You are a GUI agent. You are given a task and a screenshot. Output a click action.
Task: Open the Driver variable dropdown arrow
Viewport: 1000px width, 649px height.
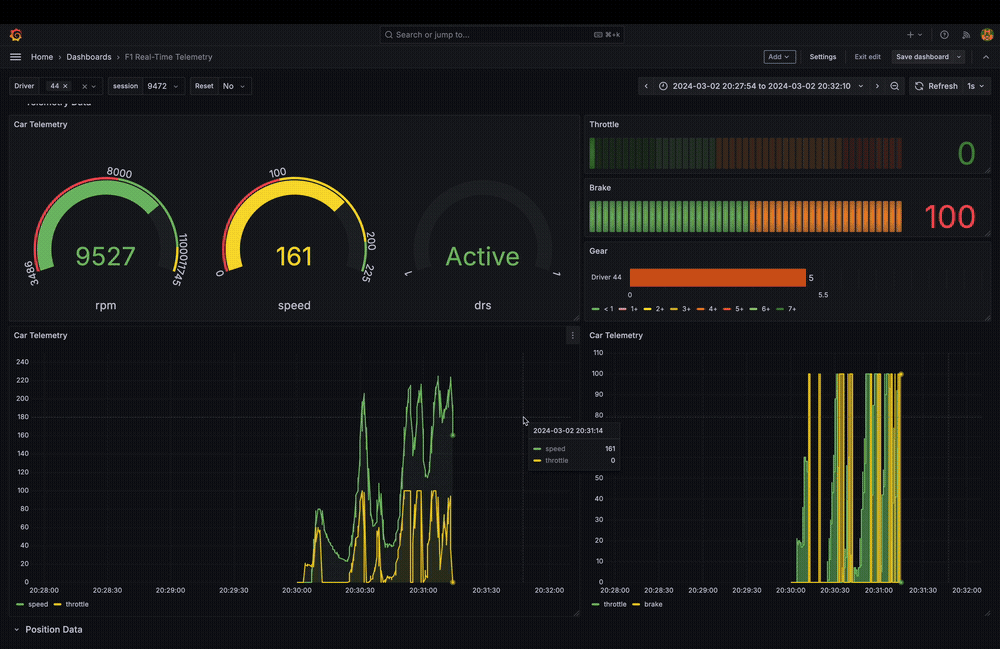(94, 86)
